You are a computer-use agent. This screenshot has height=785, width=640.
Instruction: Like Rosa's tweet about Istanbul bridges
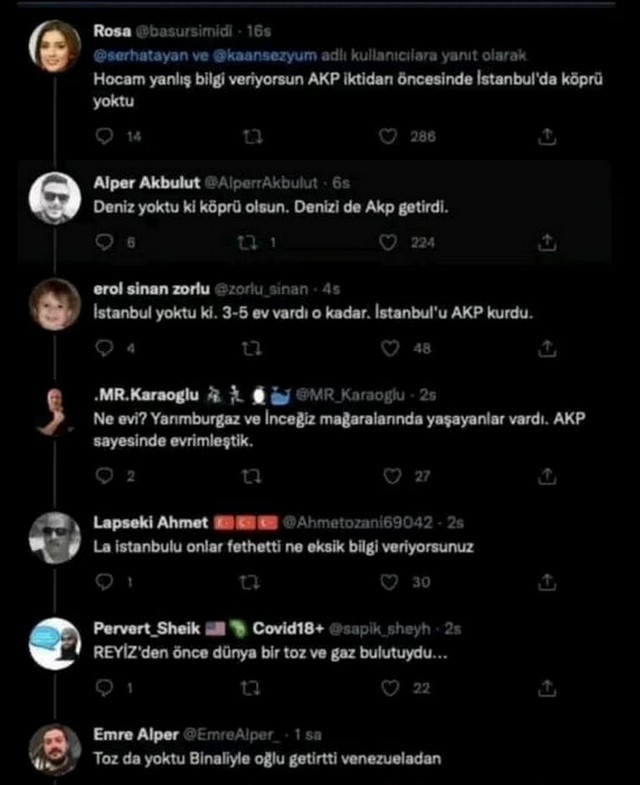point(388,136)
